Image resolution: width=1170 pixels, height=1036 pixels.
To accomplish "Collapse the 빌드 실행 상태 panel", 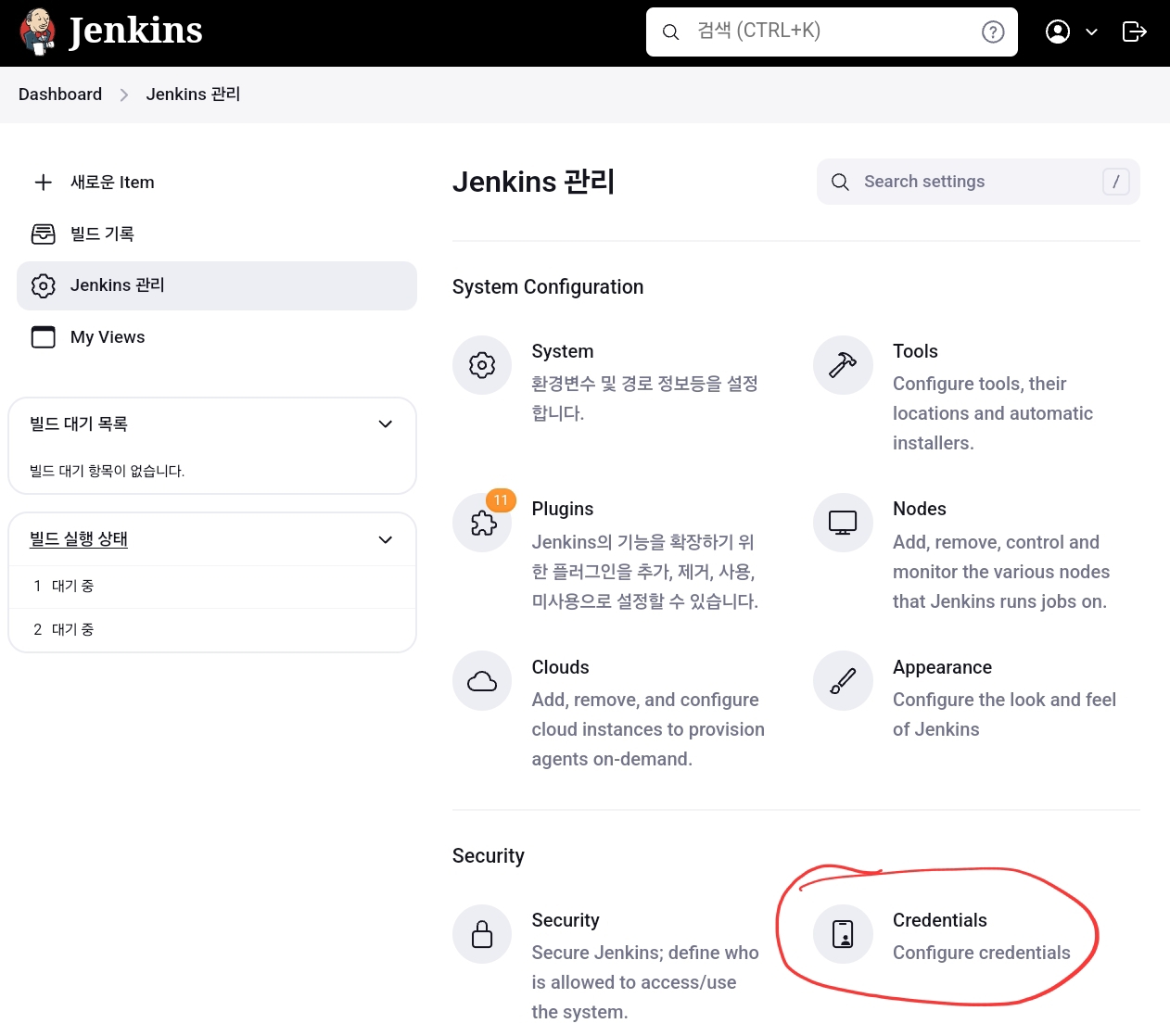I will pyautogui.click(x=385, y=538).
